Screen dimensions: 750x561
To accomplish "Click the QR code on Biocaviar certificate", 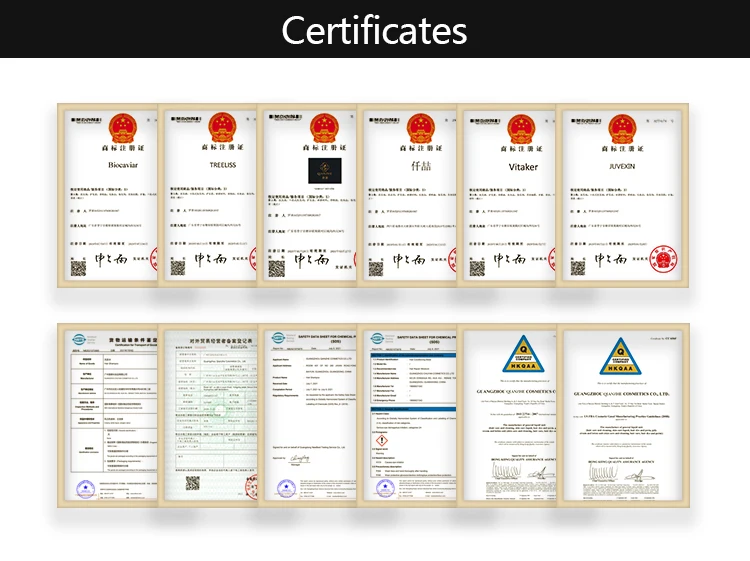I will click(x=78, y=268).
